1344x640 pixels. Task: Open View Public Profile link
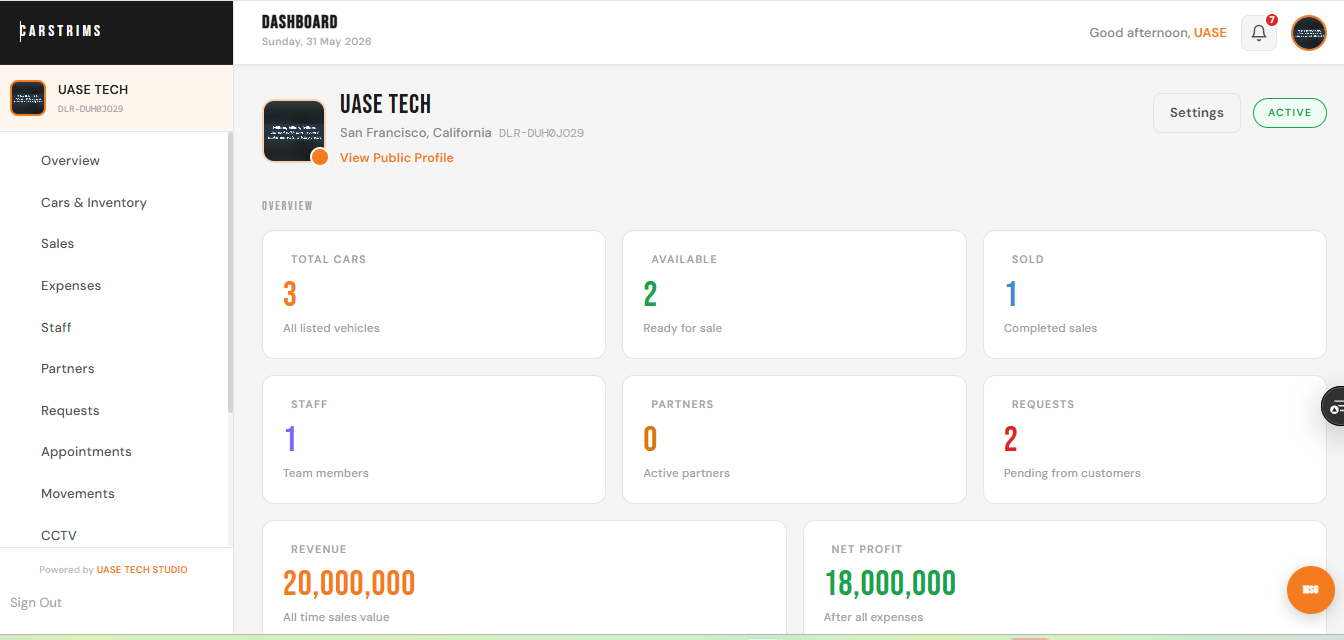(x=397, y=158)
